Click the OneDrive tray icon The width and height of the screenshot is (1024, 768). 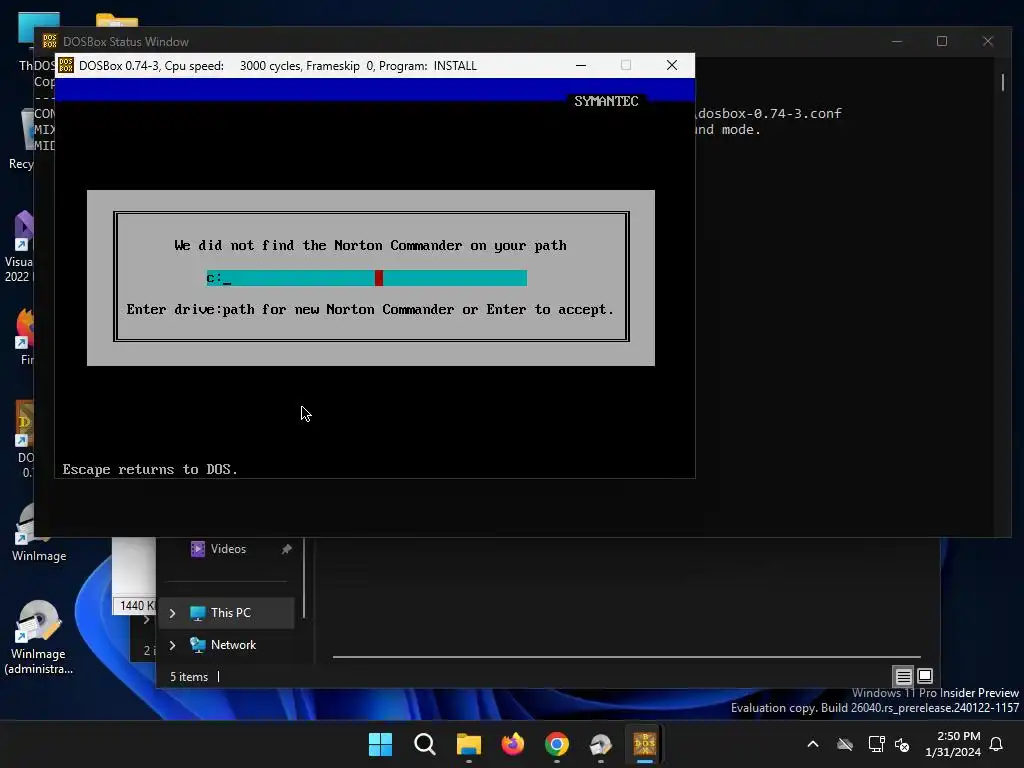click(845, 744)
